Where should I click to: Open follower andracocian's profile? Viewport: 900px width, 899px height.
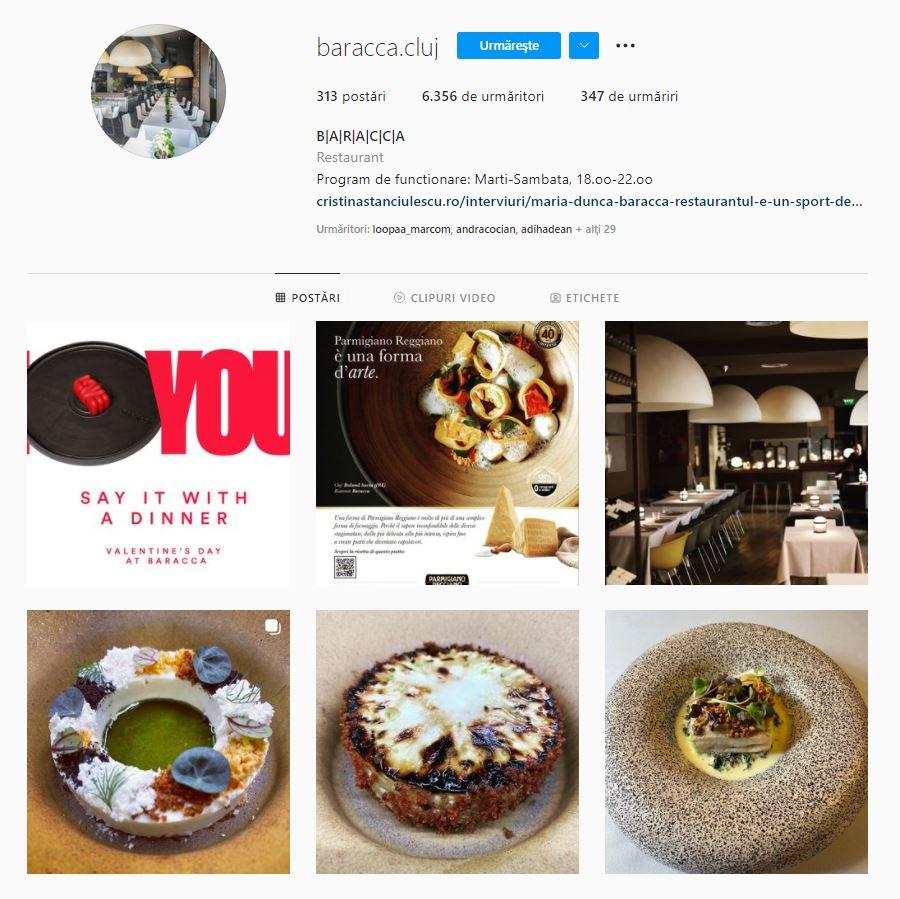click(x=486, y=229)
